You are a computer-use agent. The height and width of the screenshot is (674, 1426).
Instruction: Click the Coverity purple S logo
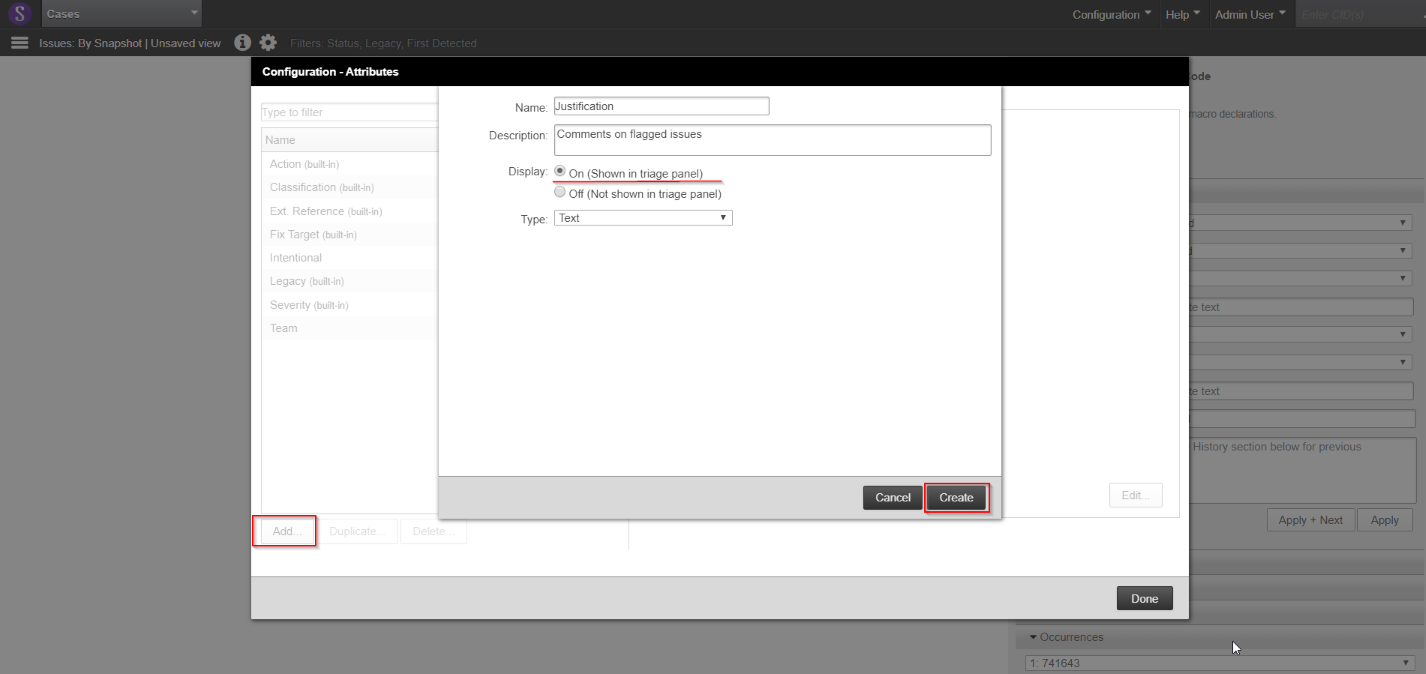20,14
